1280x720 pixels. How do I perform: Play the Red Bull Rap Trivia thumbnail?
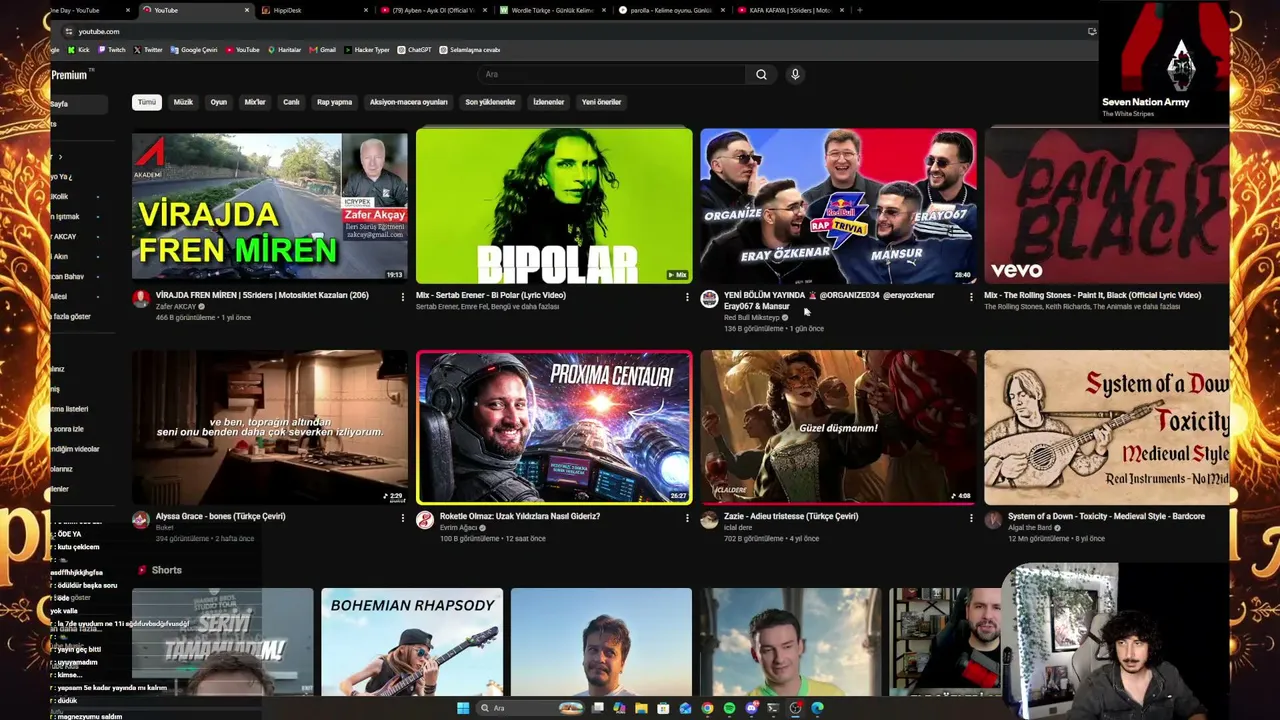click(838, 206)
